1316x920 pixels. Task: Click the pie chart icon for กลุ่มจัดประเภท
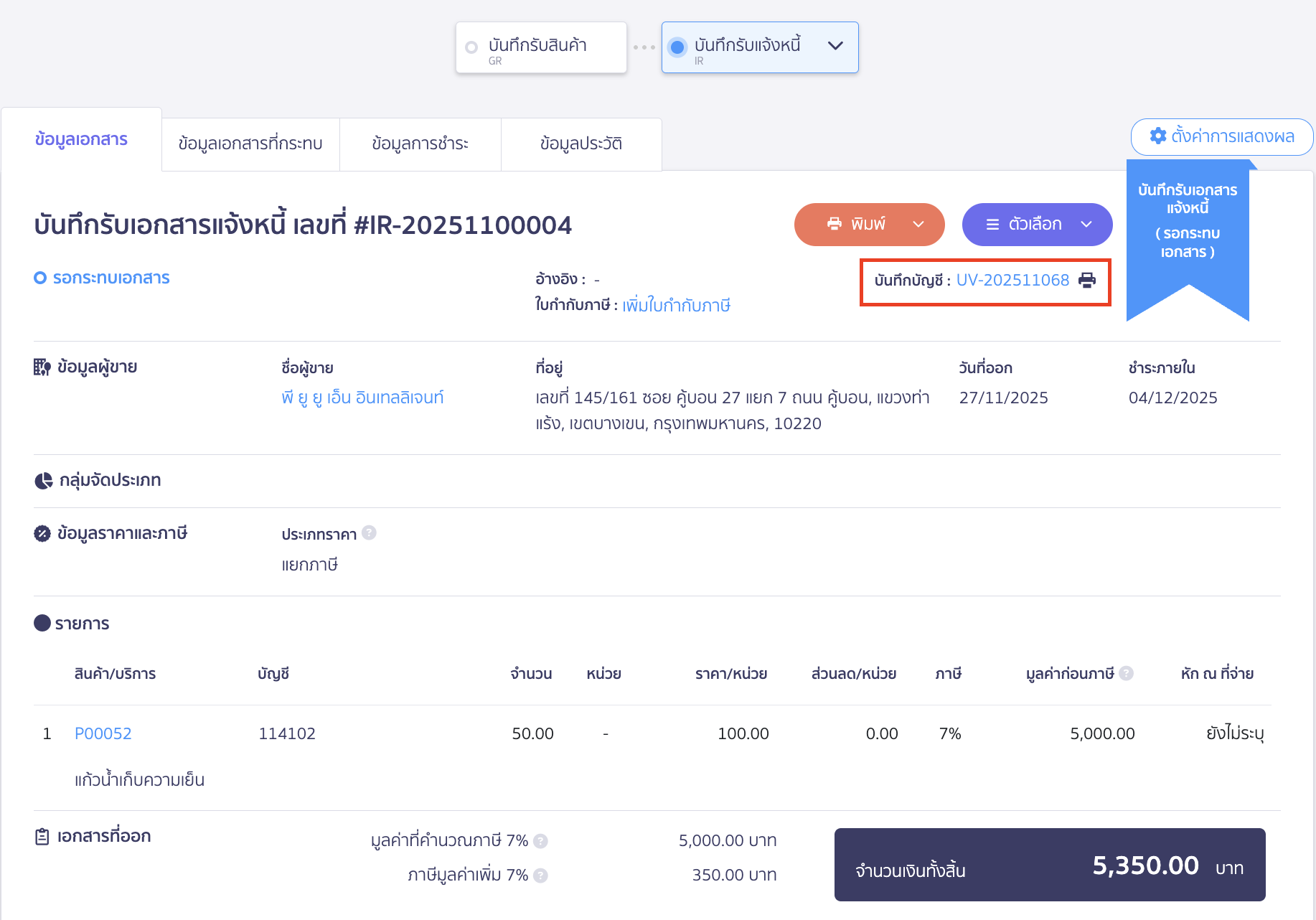pos(43,480)
